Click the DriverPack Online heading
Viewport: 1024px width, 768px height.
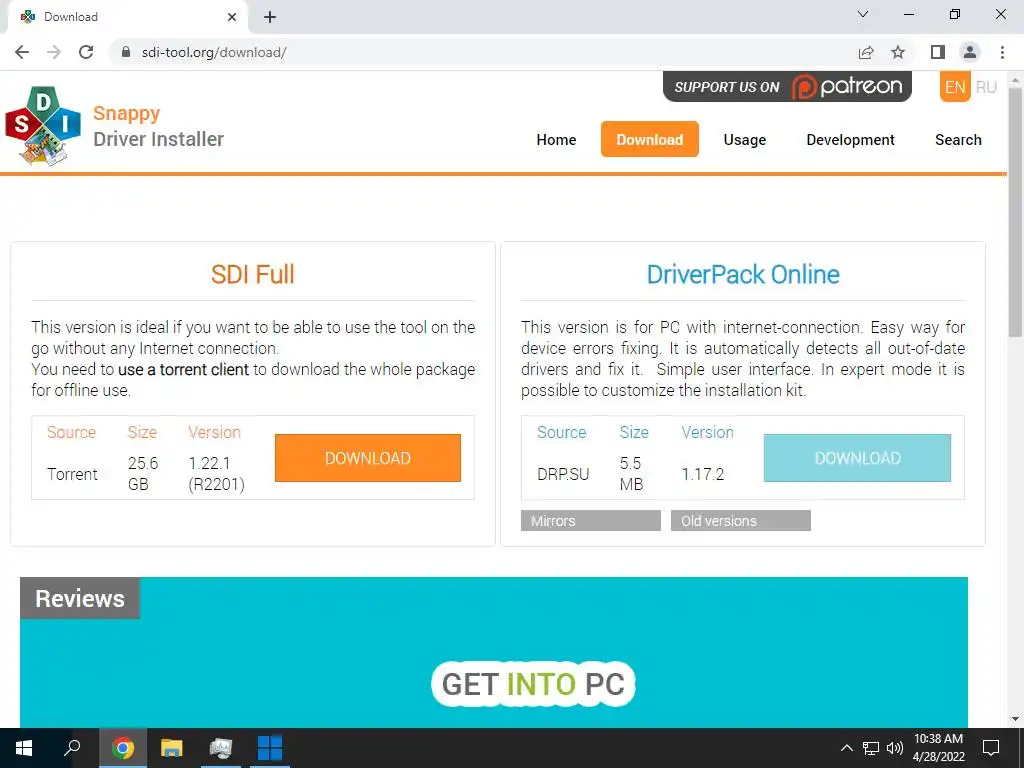[x=743, y=274]
